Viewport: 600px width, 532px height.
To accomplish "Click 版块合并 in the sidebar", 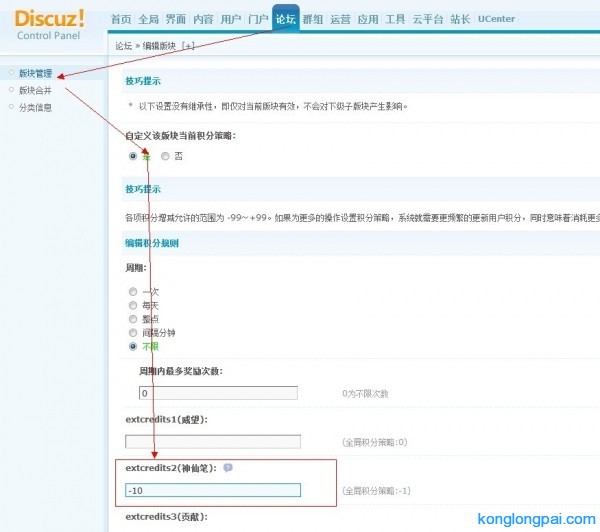I will (35, 90).
